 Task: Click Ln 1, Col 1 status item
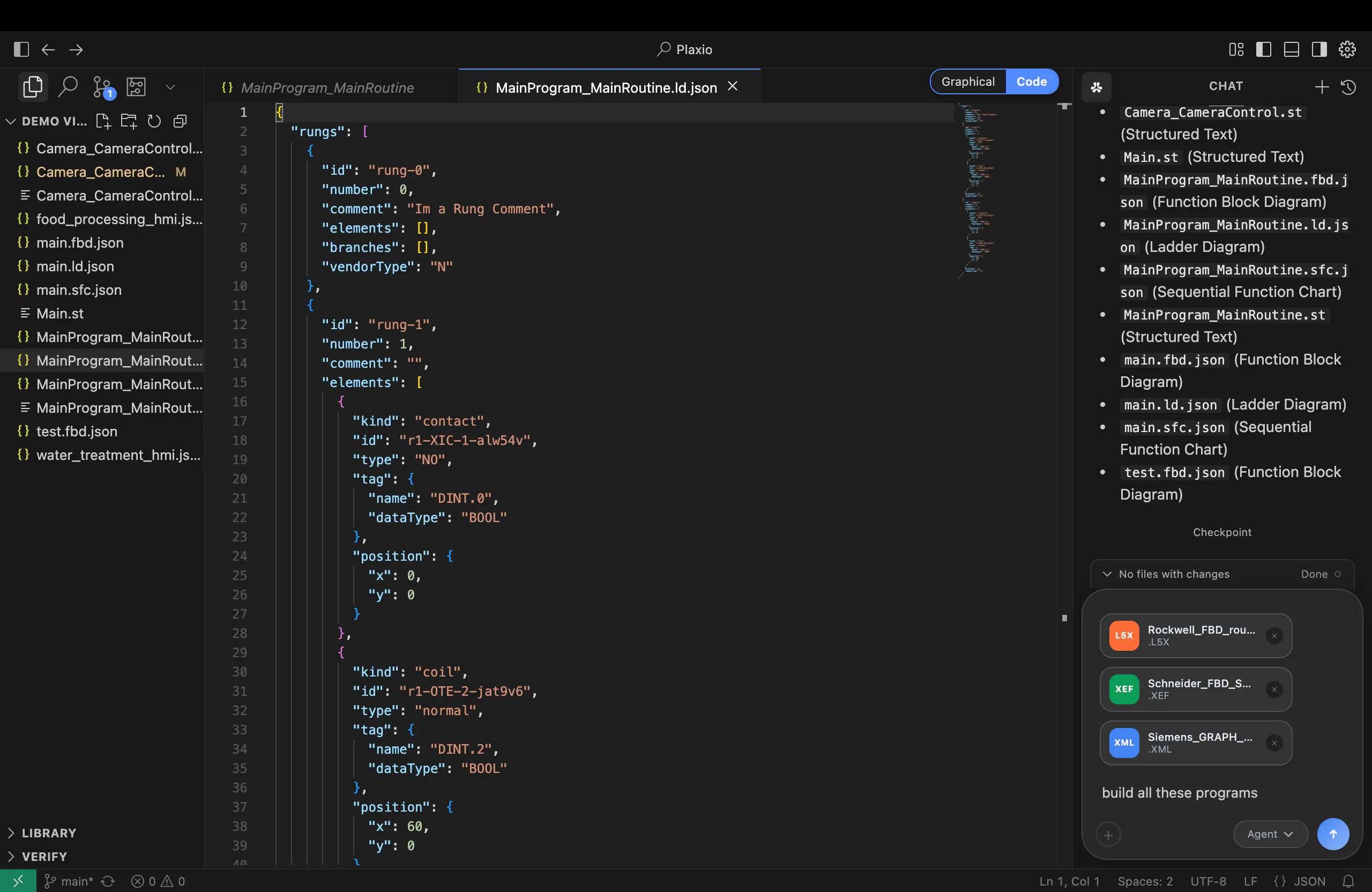1069,881
